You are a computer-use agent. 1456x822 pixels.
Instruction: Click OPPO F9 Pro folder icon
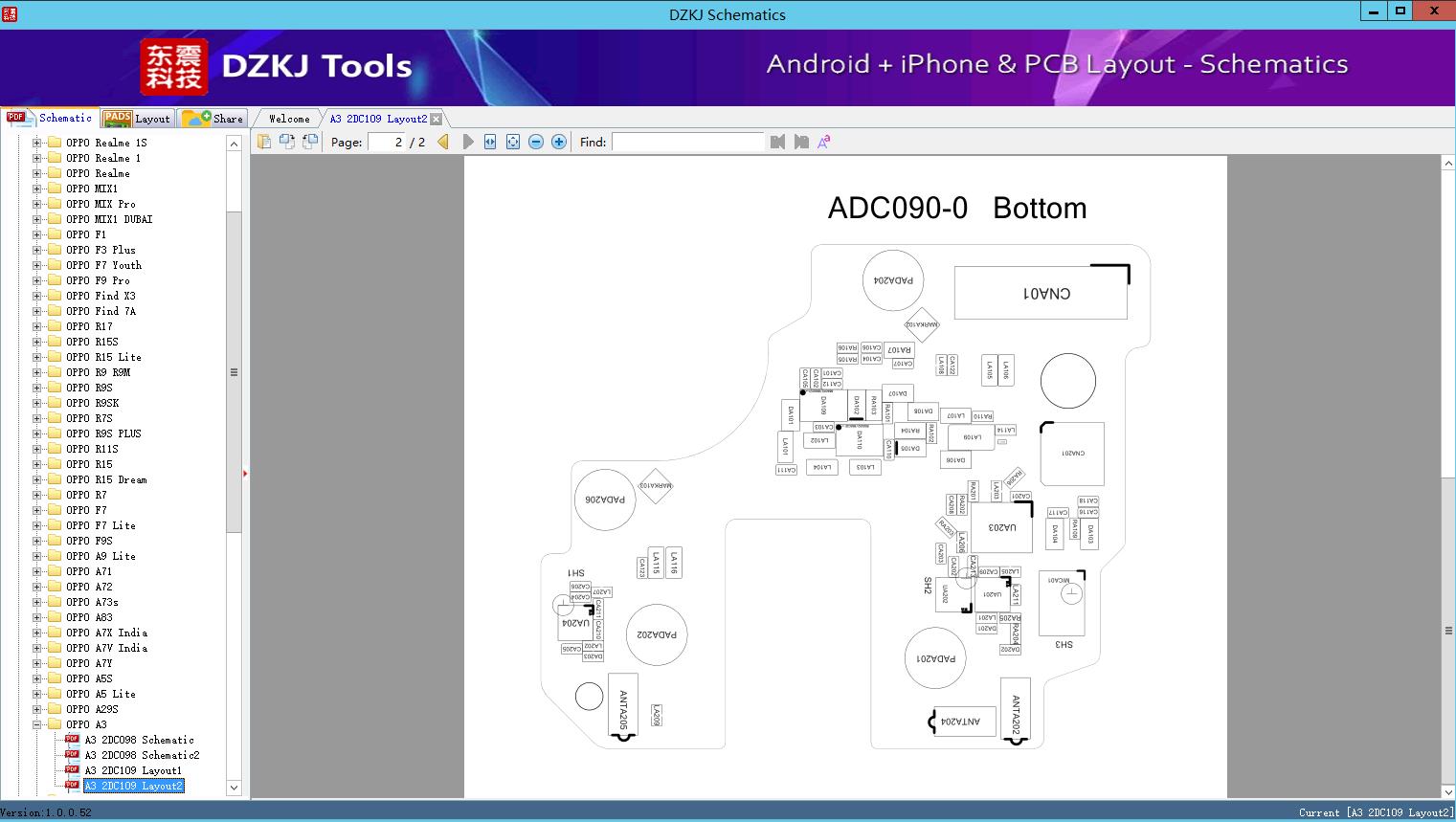[x=55, y=280]
